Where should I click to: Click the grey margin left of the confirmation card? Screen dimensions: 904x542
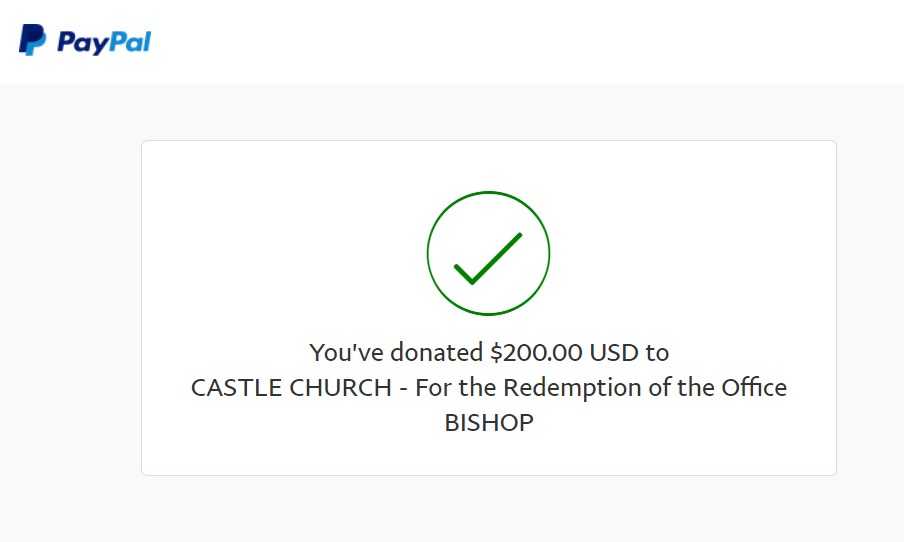(70, 300)
